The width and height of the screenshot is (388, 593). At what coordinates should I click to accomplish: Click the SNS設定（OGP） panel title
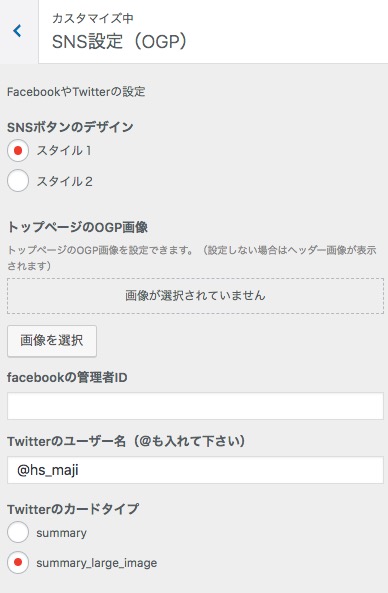[120, 41]
